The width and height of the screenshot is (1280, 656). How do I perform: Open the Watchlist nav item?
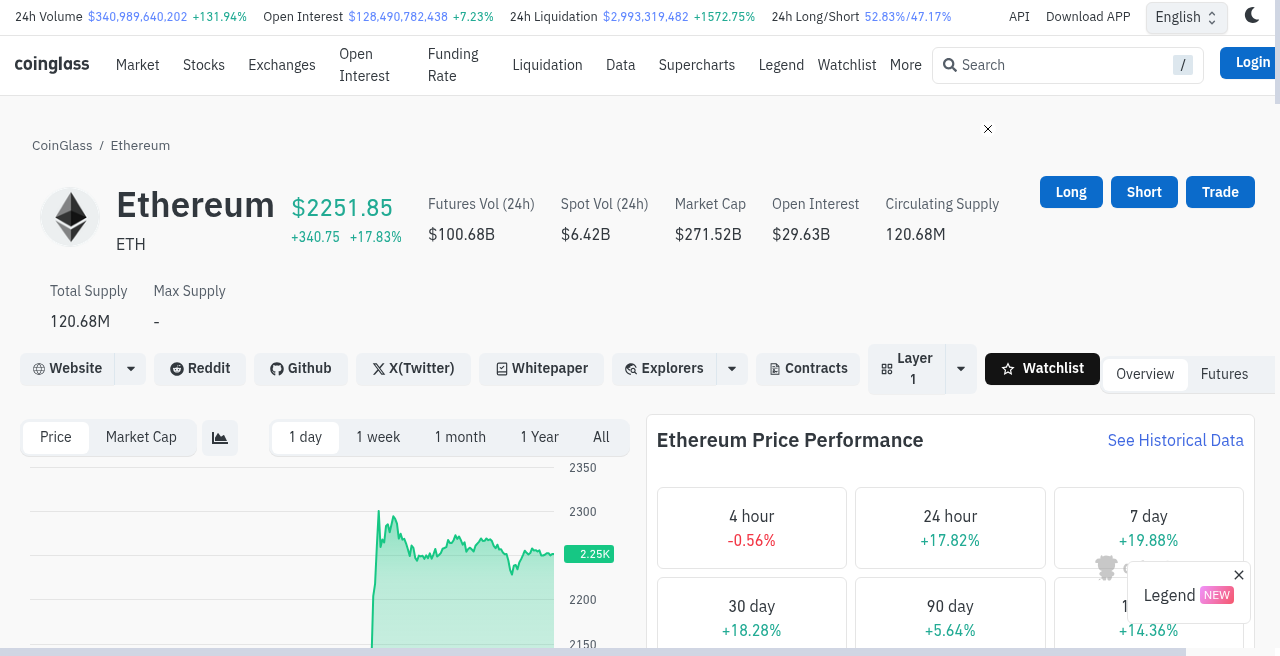point(847,65)
